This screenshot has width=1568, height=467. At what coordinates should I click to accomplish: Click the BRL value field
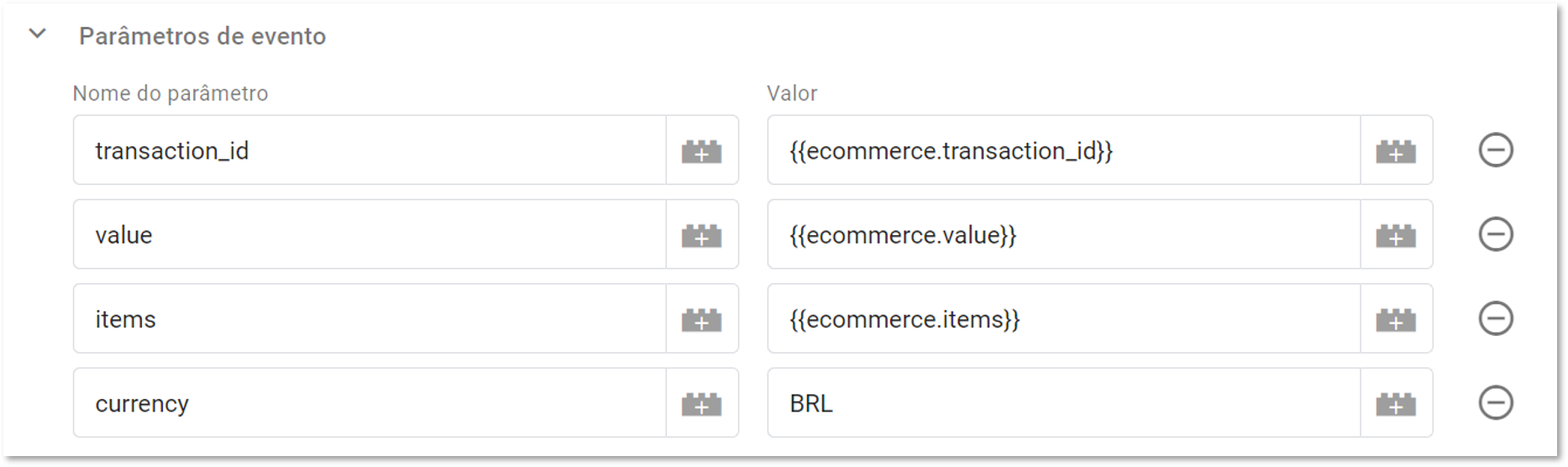(x=1063, y=403)
